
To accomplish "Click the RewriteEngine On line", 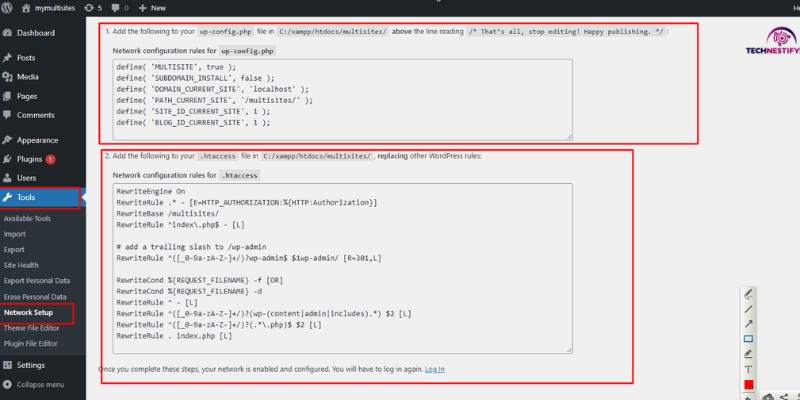I will 151,191.
